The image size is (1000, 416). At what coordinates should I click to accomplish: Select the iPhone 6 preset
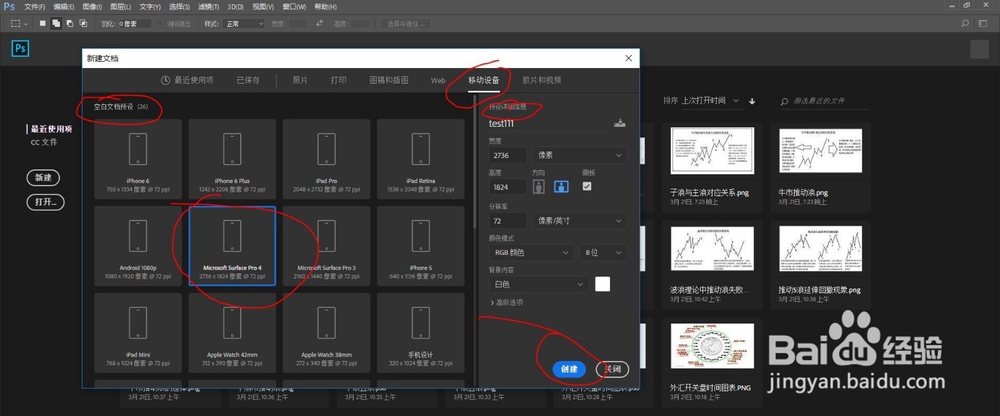(x=138, y=159)
